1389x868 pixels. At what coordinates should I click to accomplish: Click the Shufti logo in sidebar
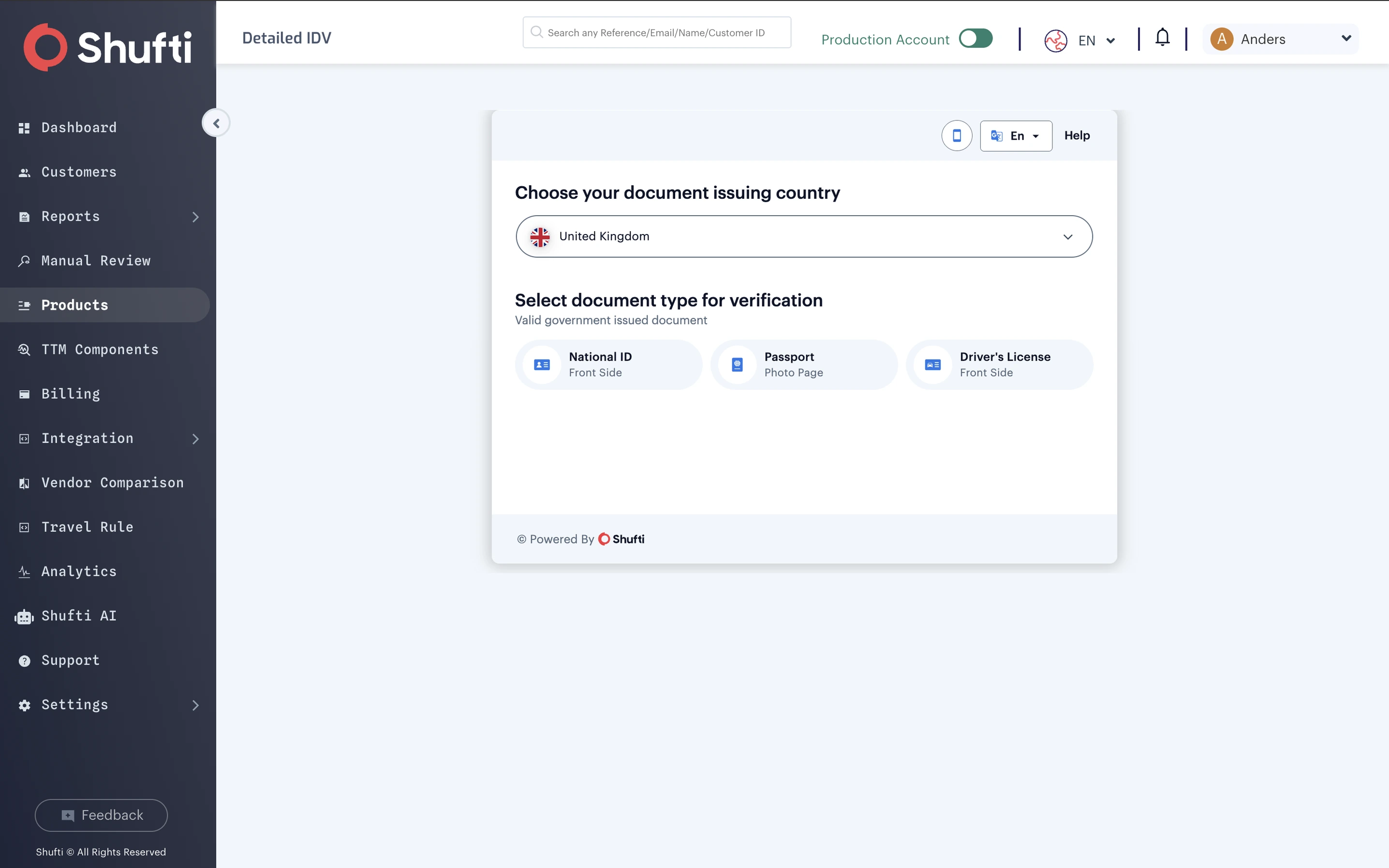click(108, 47)
